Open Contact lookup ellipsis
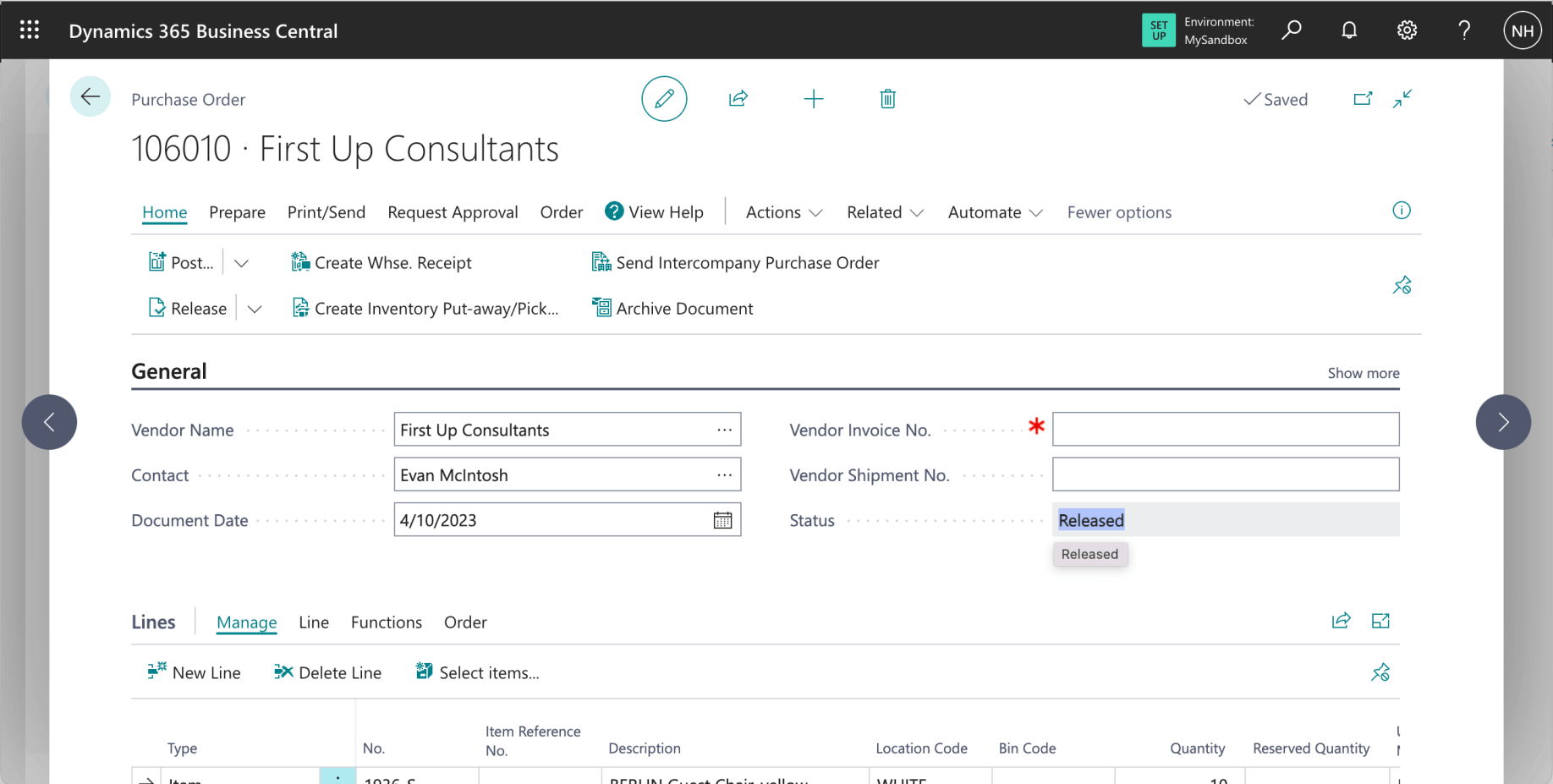 (725, 475)
